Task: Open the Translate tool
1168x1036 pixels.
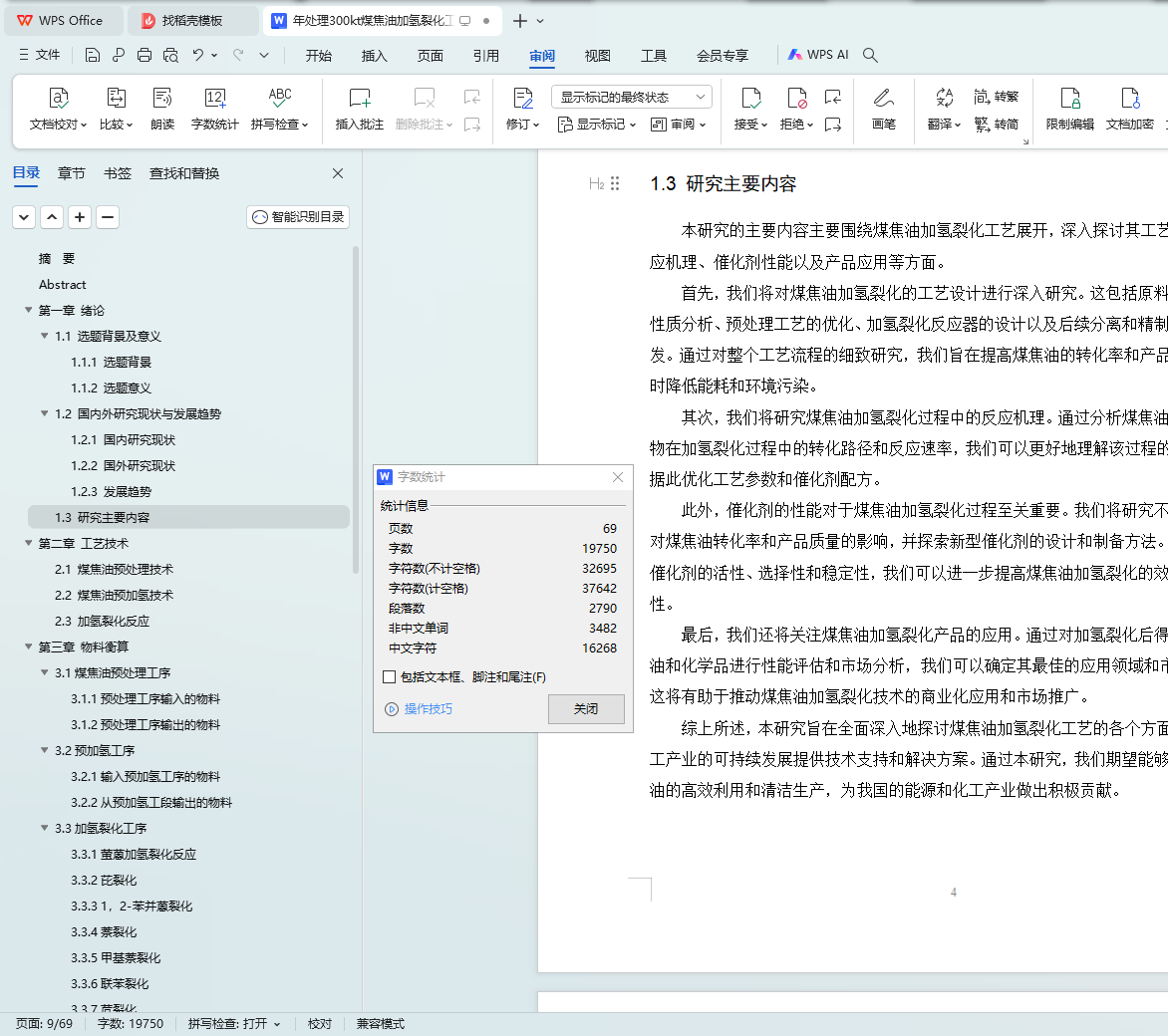Action: click(944, 109)
